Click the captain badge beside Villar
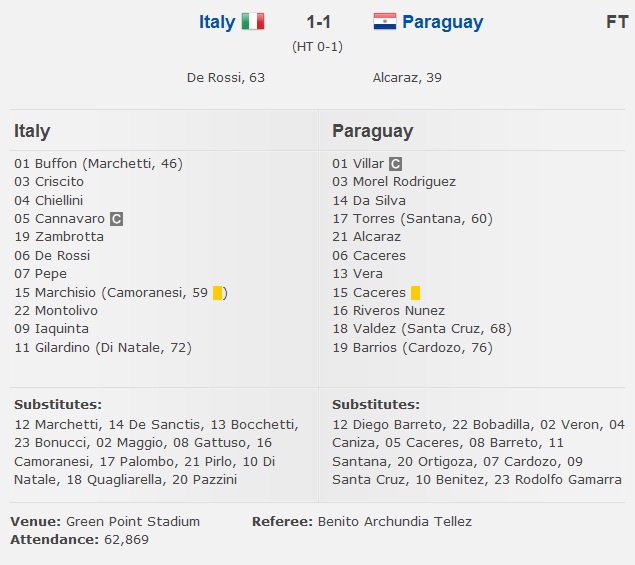Viewport: 635px width, 565px height. pyautogui.click(x=395, y=164)
